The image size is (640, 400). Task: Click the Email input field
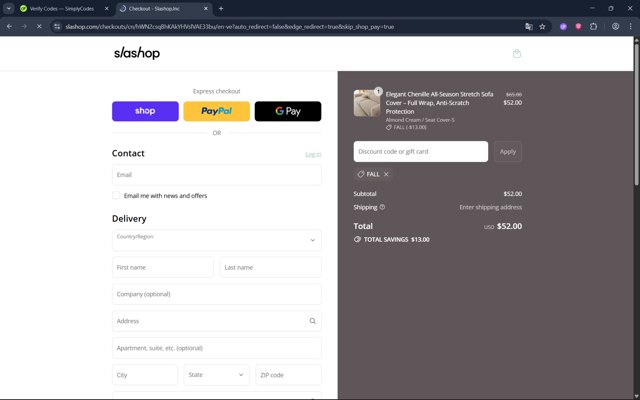pyautogui.click(x=217, y=175)
